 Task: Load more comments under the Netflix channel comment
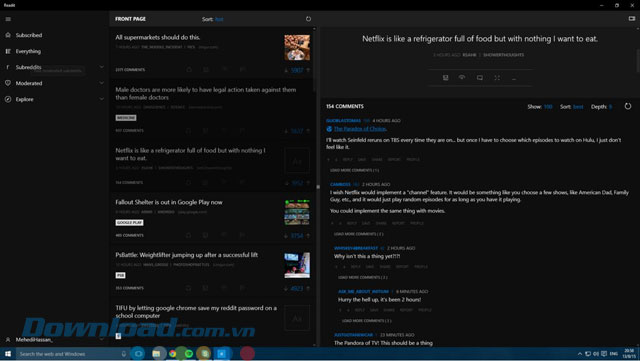[x=358, y=234]
